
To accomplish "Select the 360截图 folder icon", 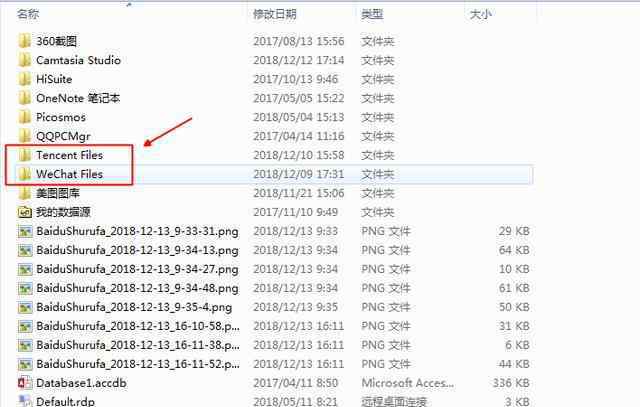I will tap(24, 41).
